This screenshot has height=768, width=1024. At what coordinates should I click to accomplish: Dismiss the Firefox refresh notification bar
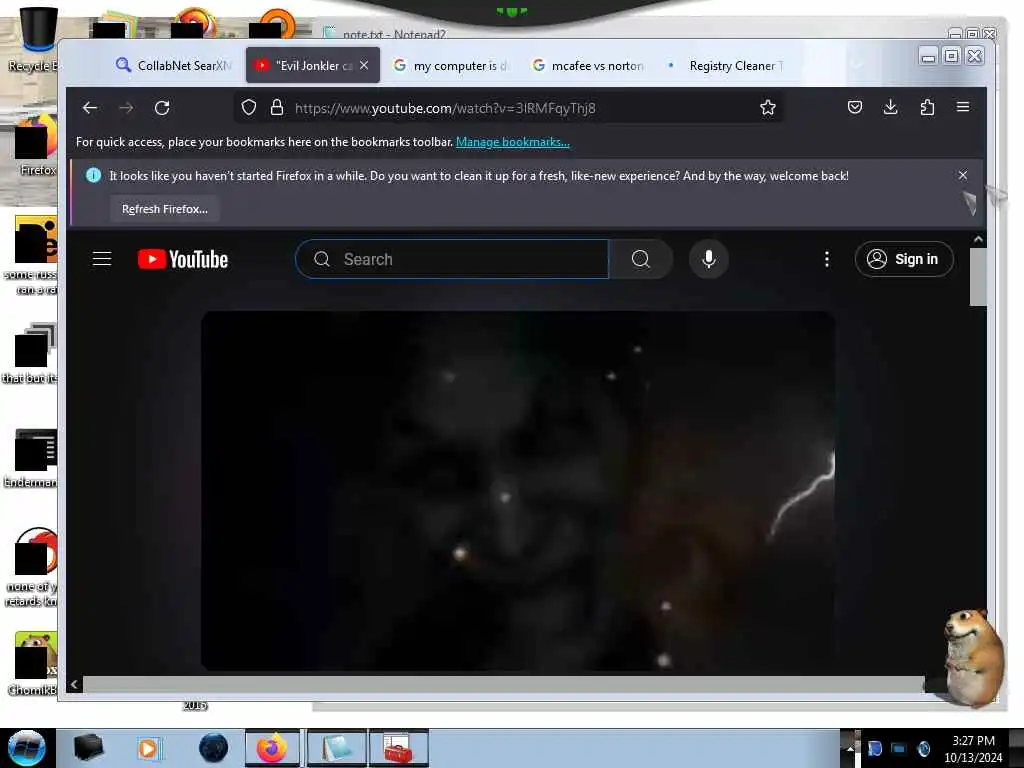963,175
